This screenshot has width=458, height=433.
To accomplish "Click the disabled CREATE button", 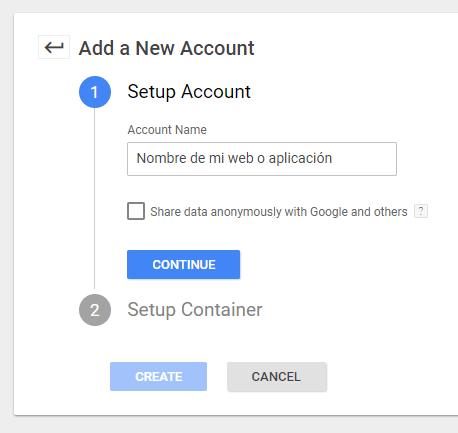I will (x=158, y=376).
